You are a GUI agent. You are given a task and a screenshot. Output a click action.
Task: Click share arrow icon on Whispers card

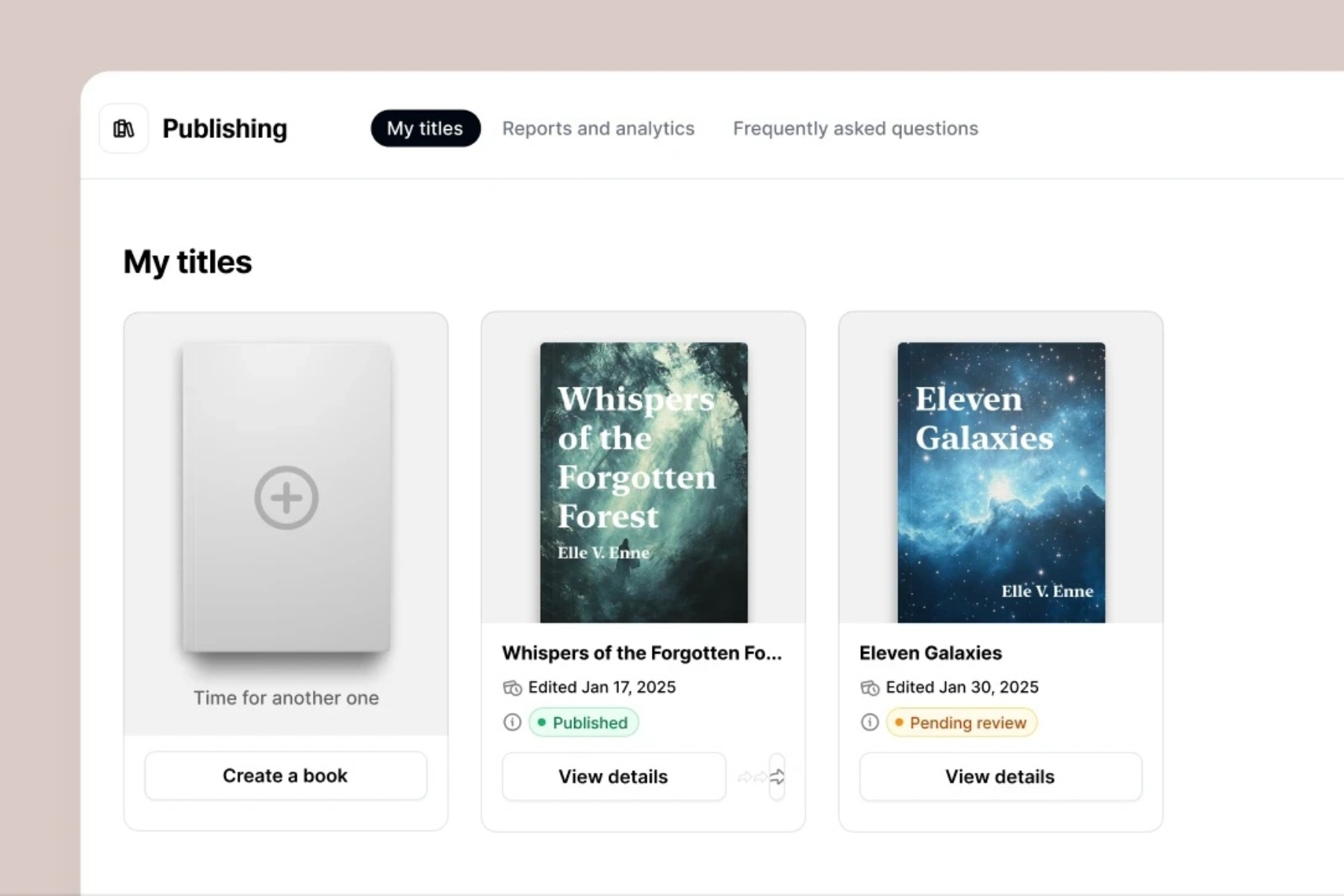click(x=777, y=777)
